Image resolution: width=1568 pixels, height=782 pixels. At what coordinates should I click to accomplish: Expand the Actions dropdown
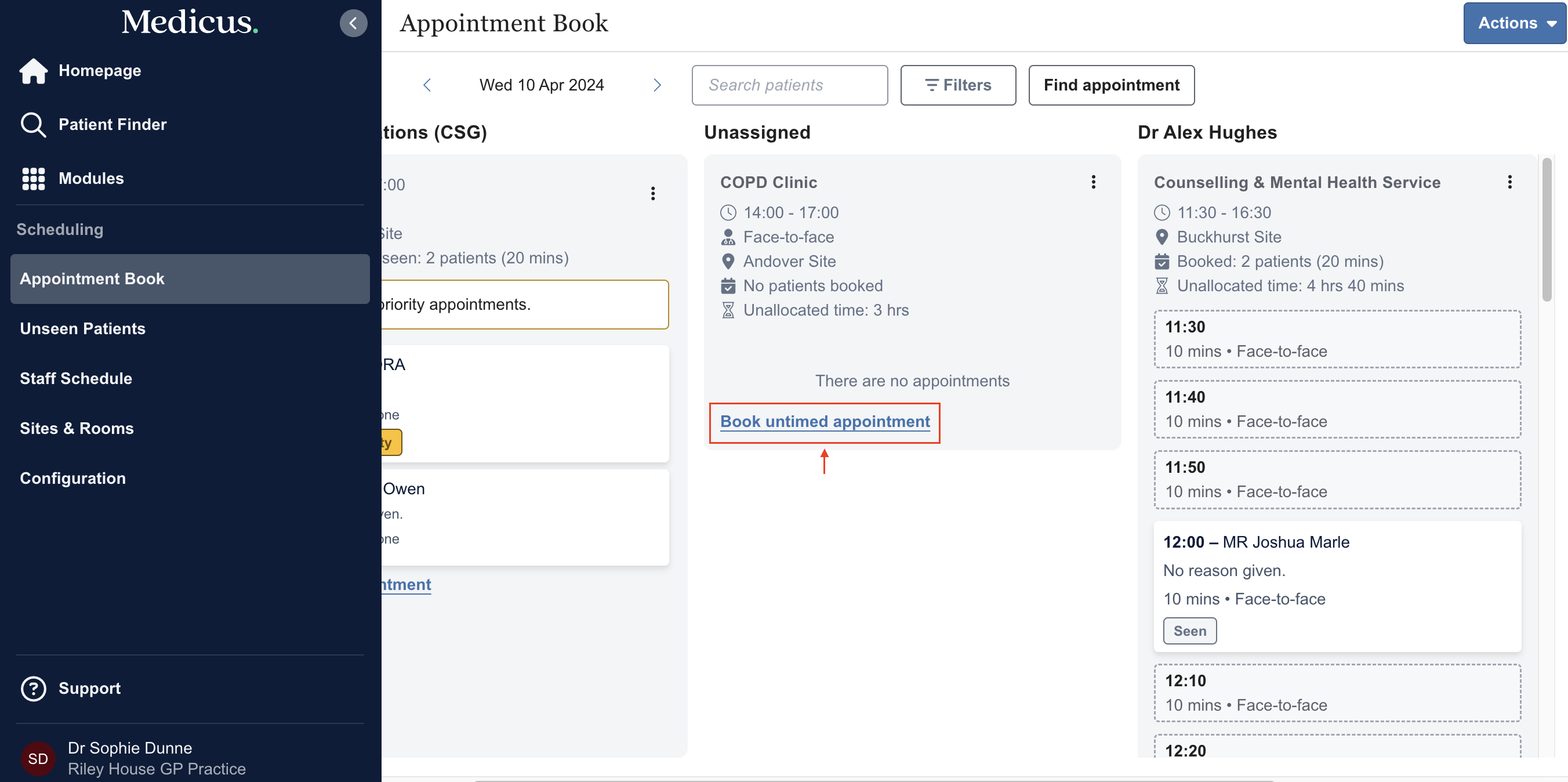click(x=1515, y=23)
